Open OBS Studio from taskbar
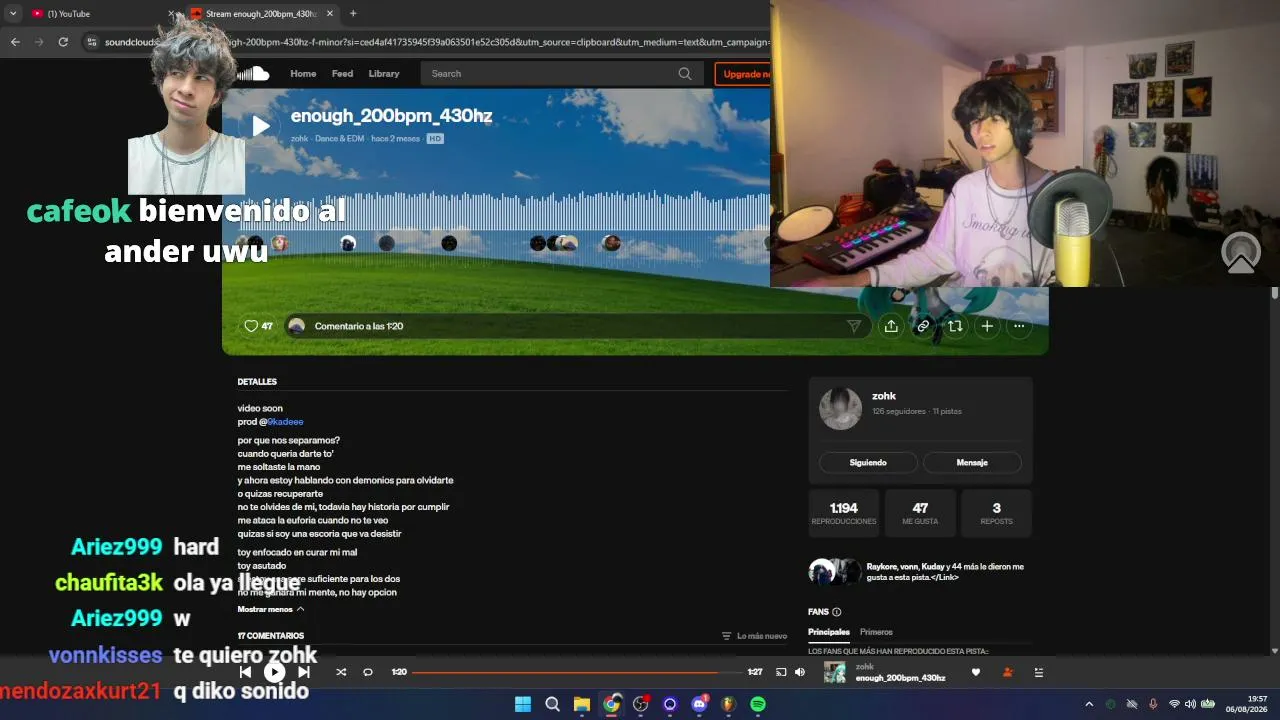The height and width of the screenshot is (720, 1280). 640,704
